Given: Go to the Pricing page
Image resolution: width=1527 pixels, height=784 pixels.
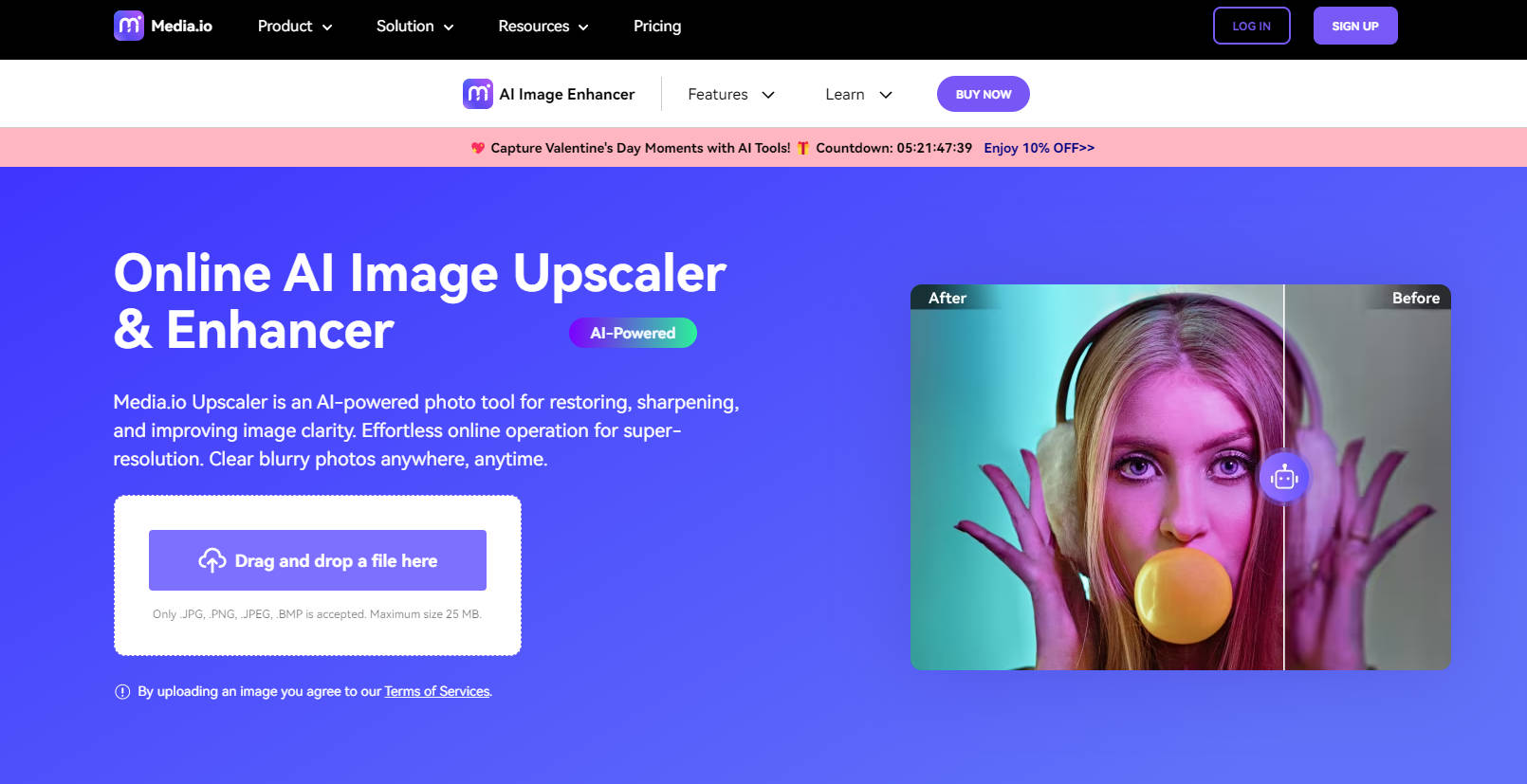Looking at the screenshot, I should (x=657, y=27).
